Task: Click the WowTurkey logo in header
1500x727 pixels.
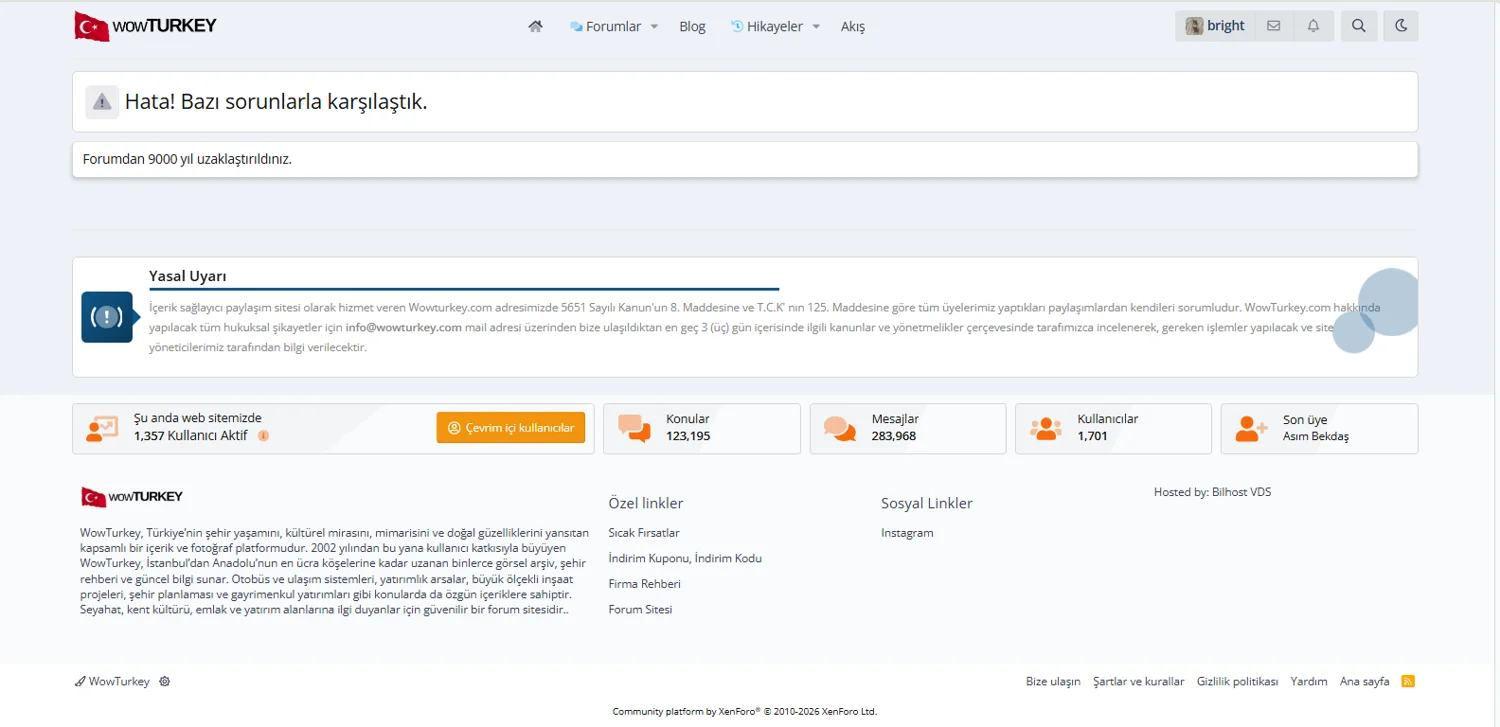Action: (146, 26)
